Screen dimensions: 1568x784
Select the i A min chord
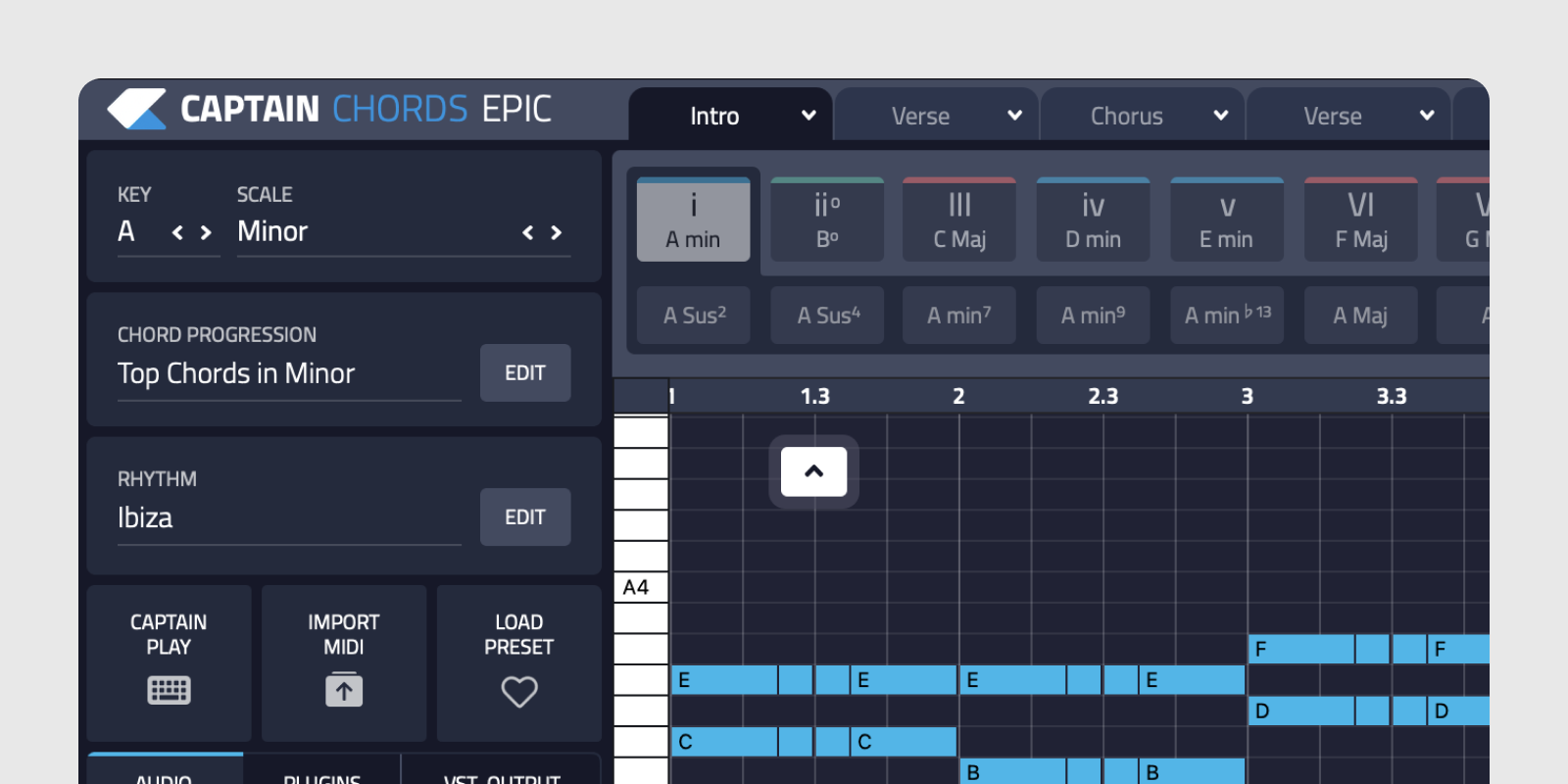click(x=694, y=220)
